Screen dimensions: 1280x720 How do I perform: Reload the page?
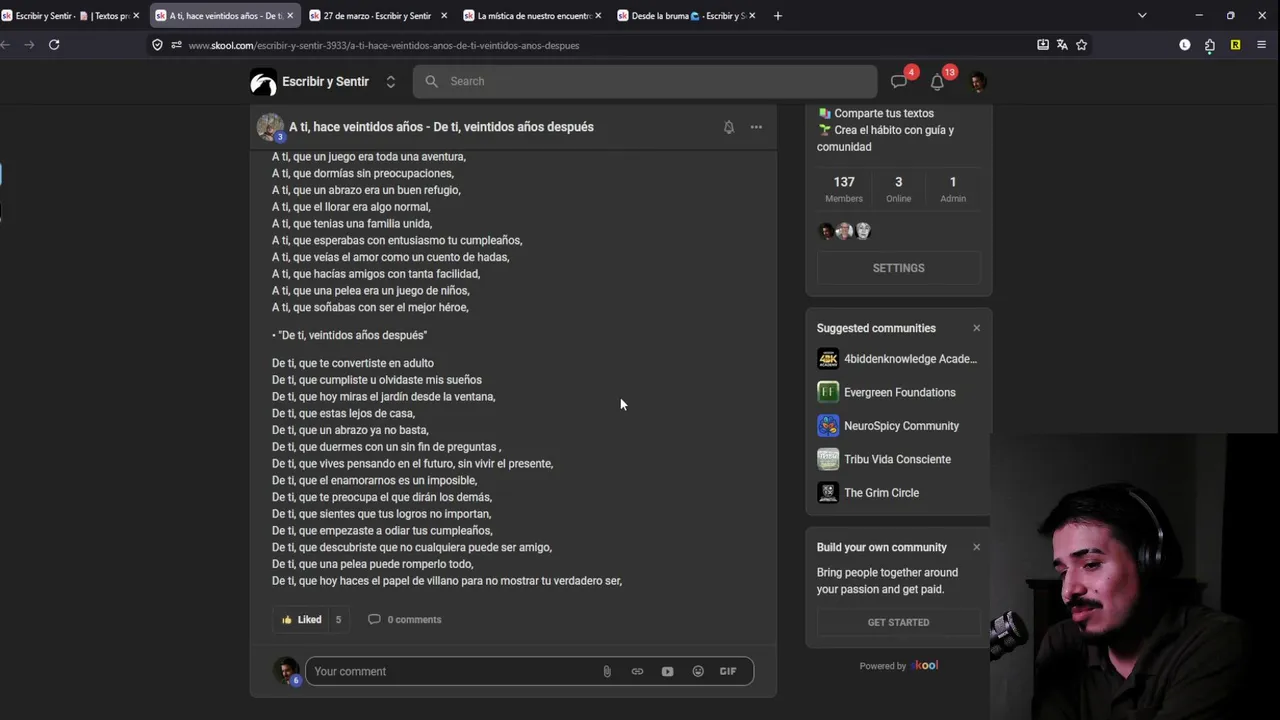point(54,45)
